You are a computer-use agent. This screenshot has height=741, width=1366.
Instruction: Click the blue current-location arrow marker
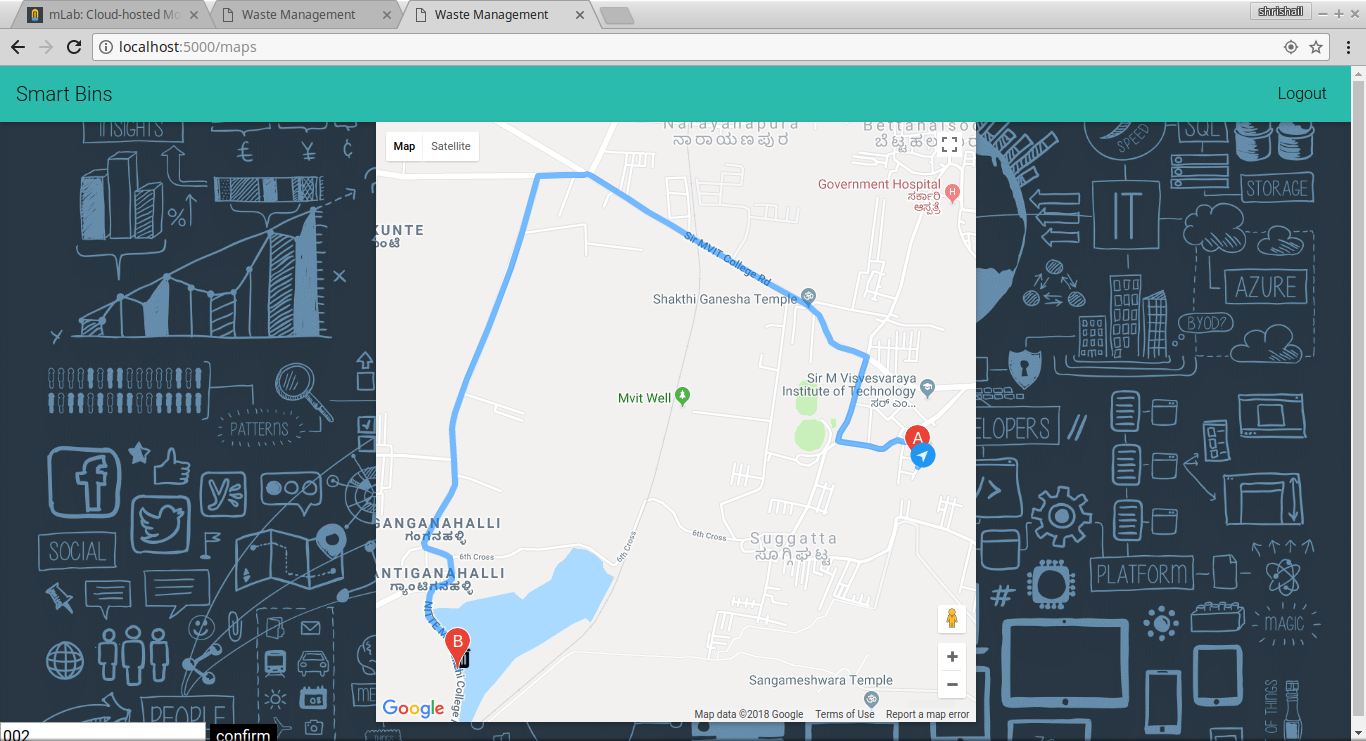tap(923, 455)
